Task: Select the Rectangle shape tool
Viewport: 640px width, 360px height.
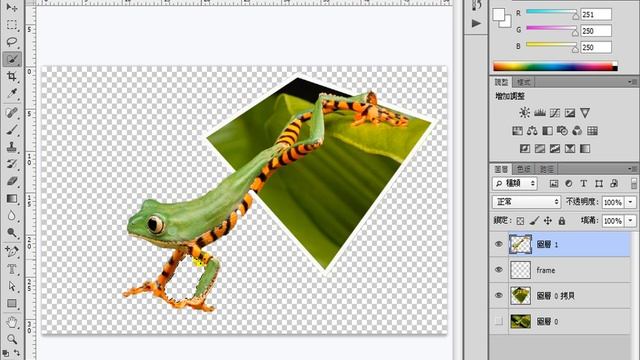Action: click(12, 303)
